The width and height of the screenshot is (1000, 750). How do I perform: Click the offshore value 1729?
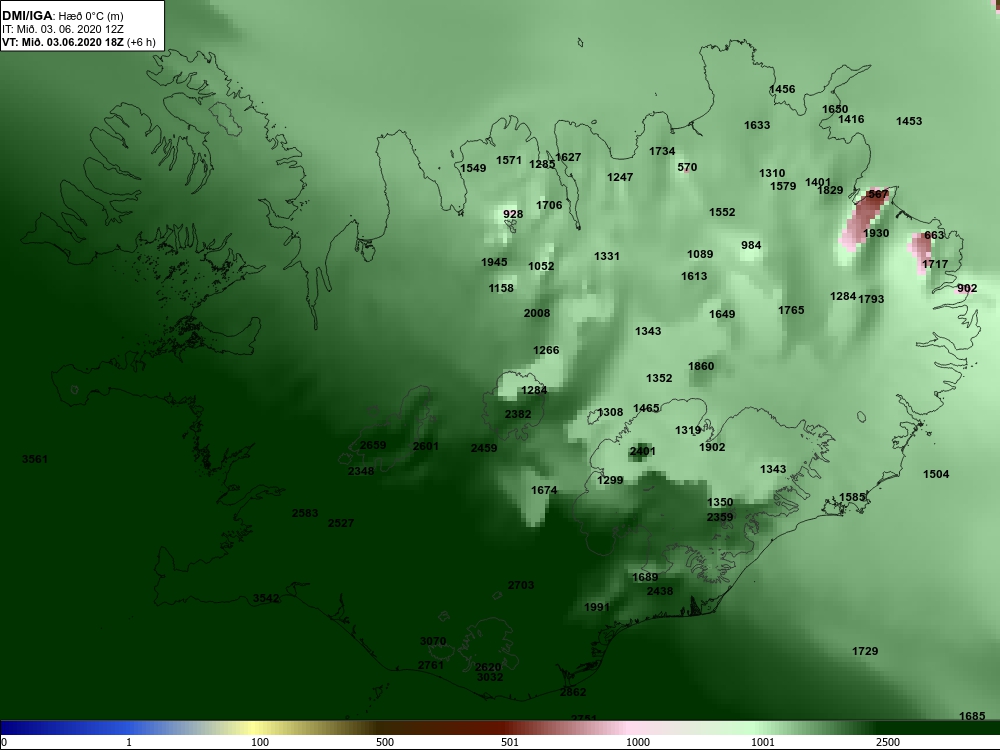[x=865, y=651]
